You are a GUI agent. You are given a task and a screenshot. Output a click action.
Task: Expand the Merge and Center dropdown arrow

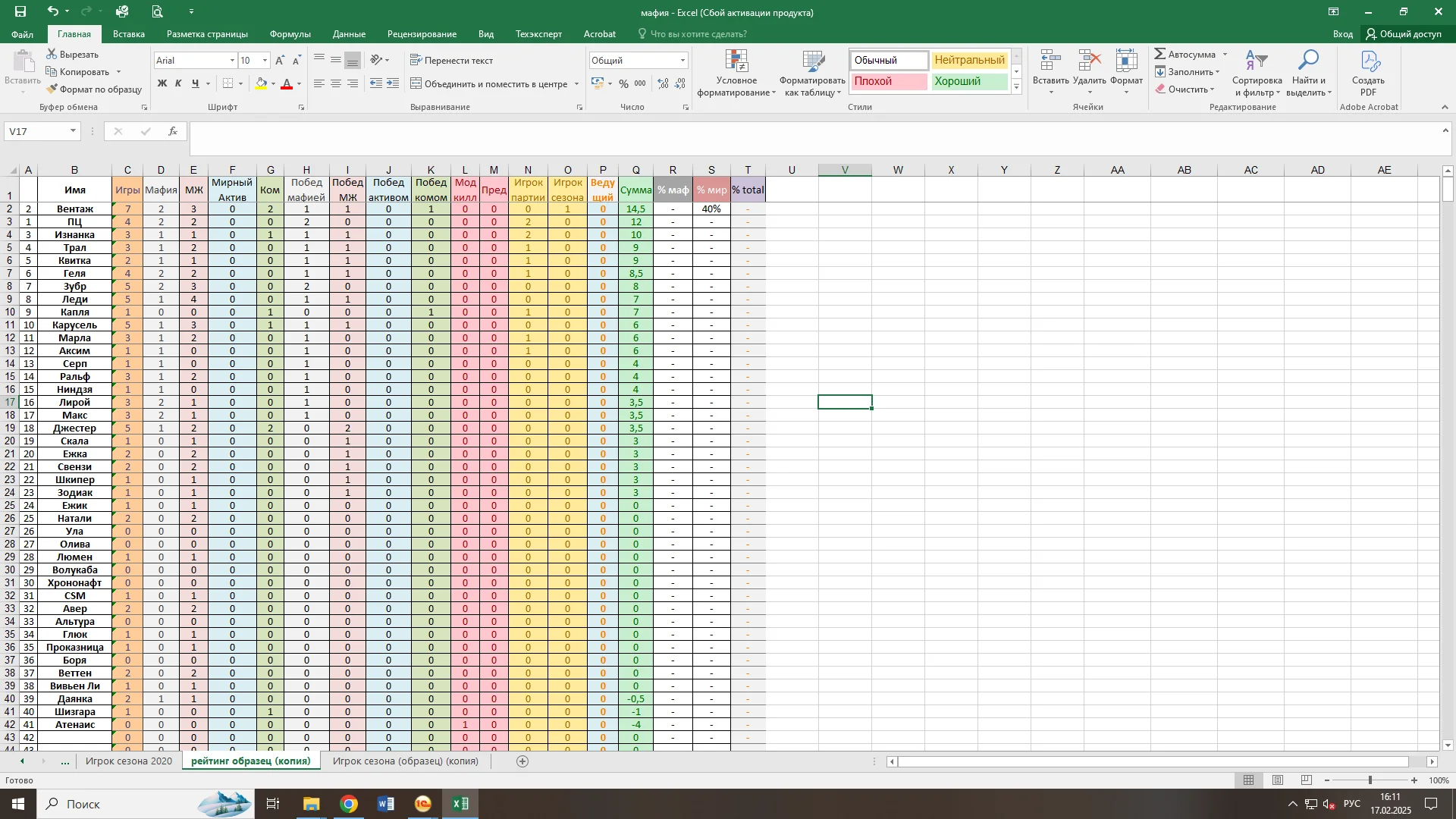(x=576, y=84)
